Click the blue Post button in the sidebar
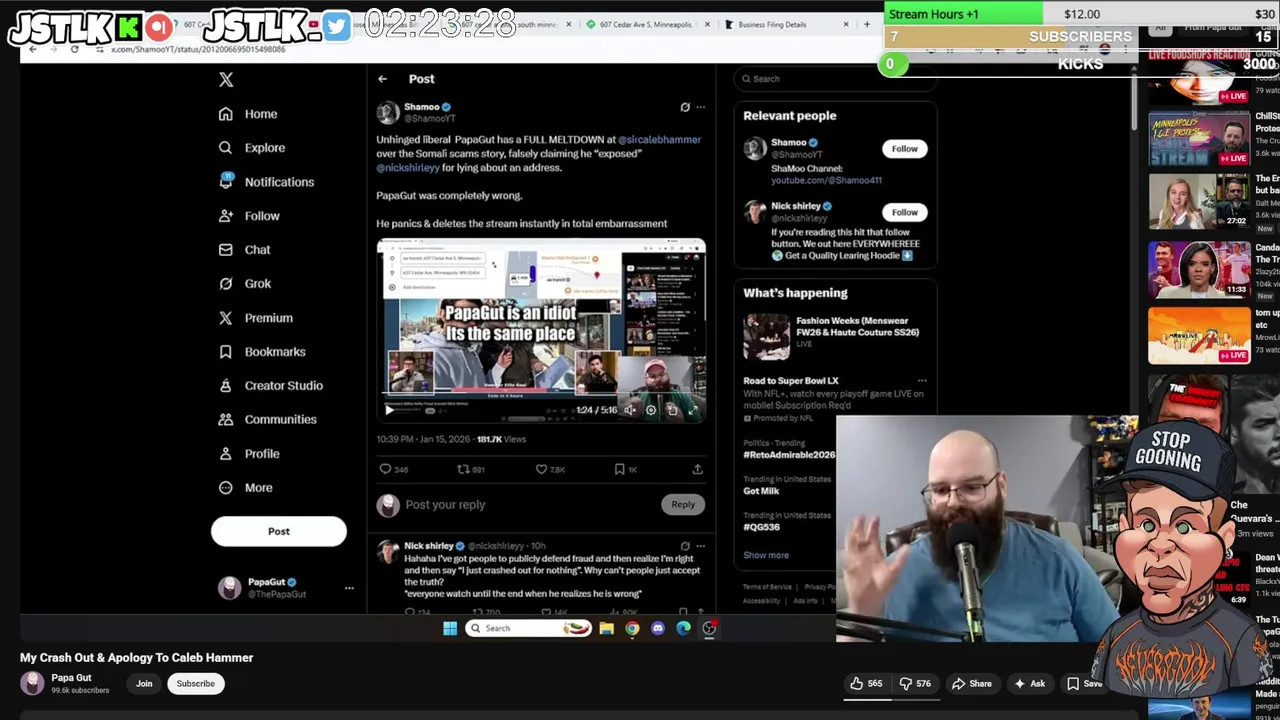1280x720 pixels. (x=279, y=531)
